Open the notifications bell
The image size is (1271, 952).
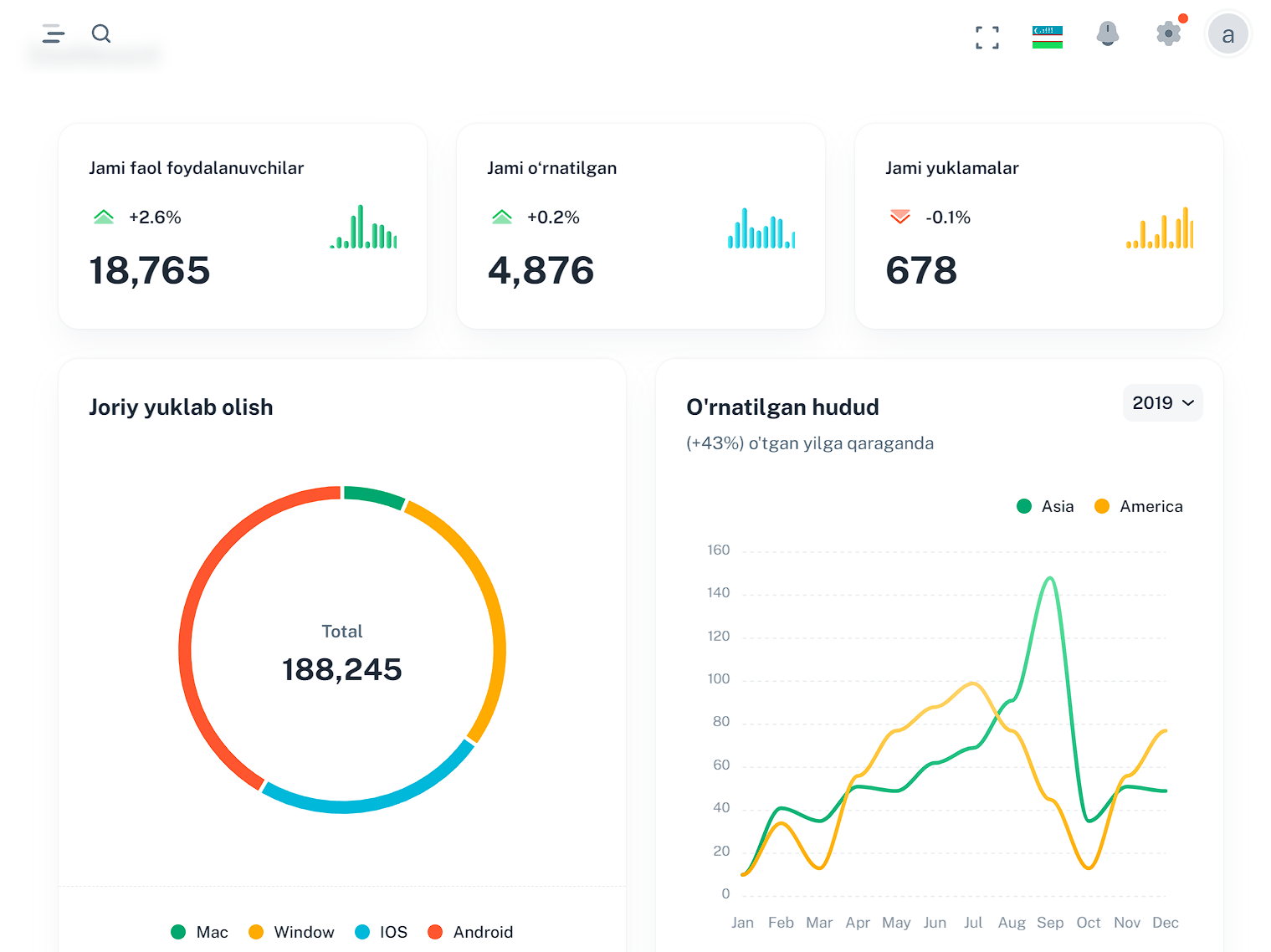click(x=1108, y=34)
